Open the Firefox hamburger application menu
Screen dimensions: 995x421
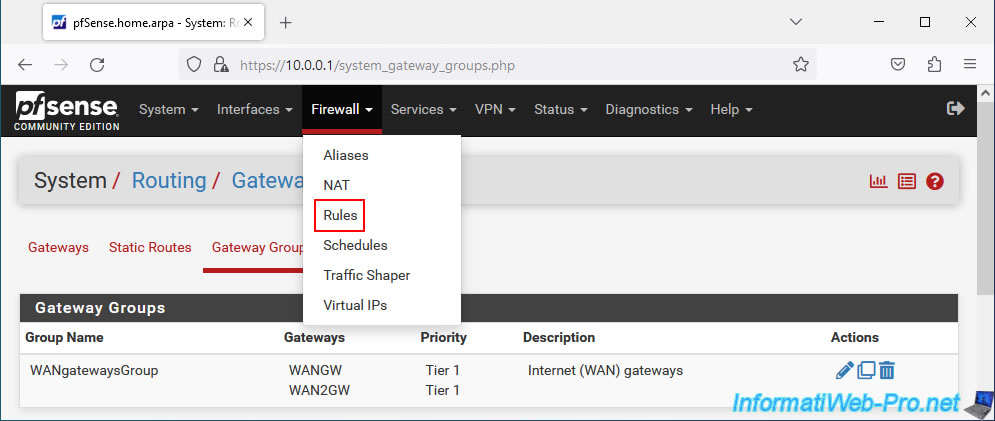(970, 64)
